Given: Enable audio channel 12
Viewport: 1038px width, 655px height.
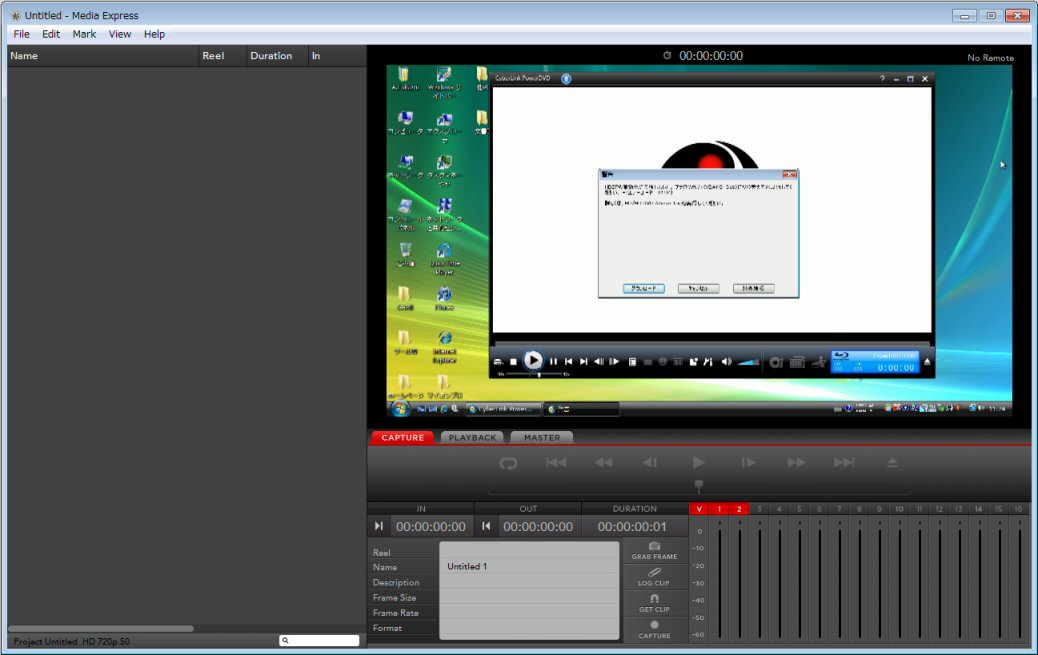Looking at the screenshot, I should [x=939, y=509].
